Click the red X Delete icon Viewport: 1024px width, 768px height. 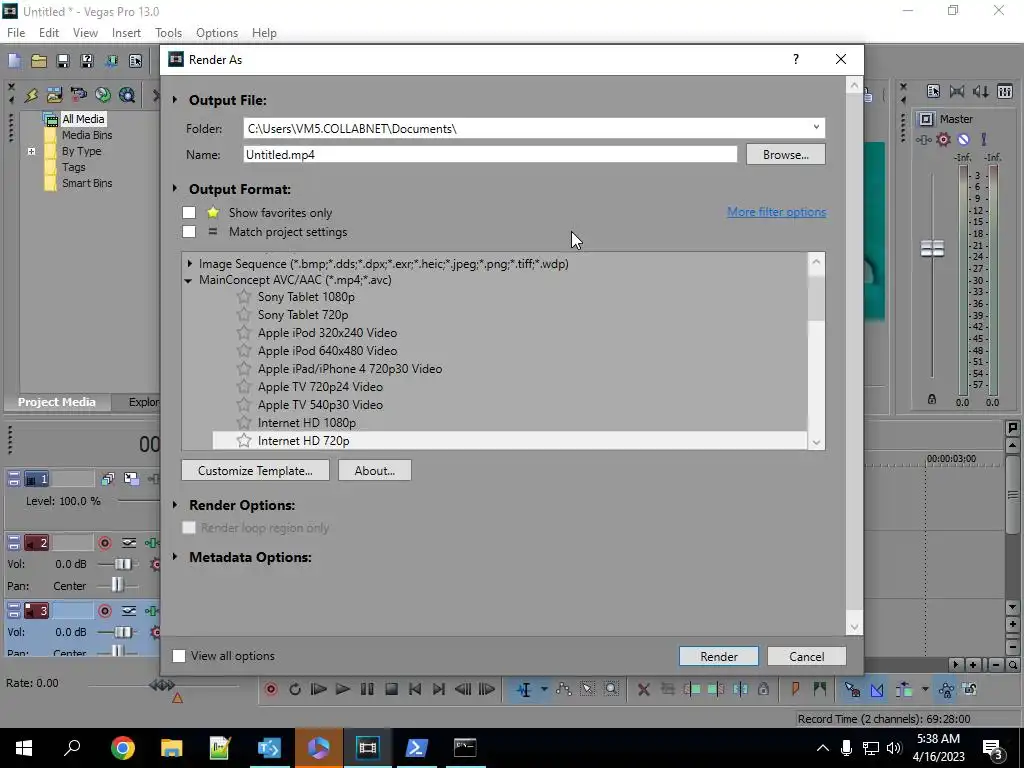pyautogui.click(x=643, y=690)
